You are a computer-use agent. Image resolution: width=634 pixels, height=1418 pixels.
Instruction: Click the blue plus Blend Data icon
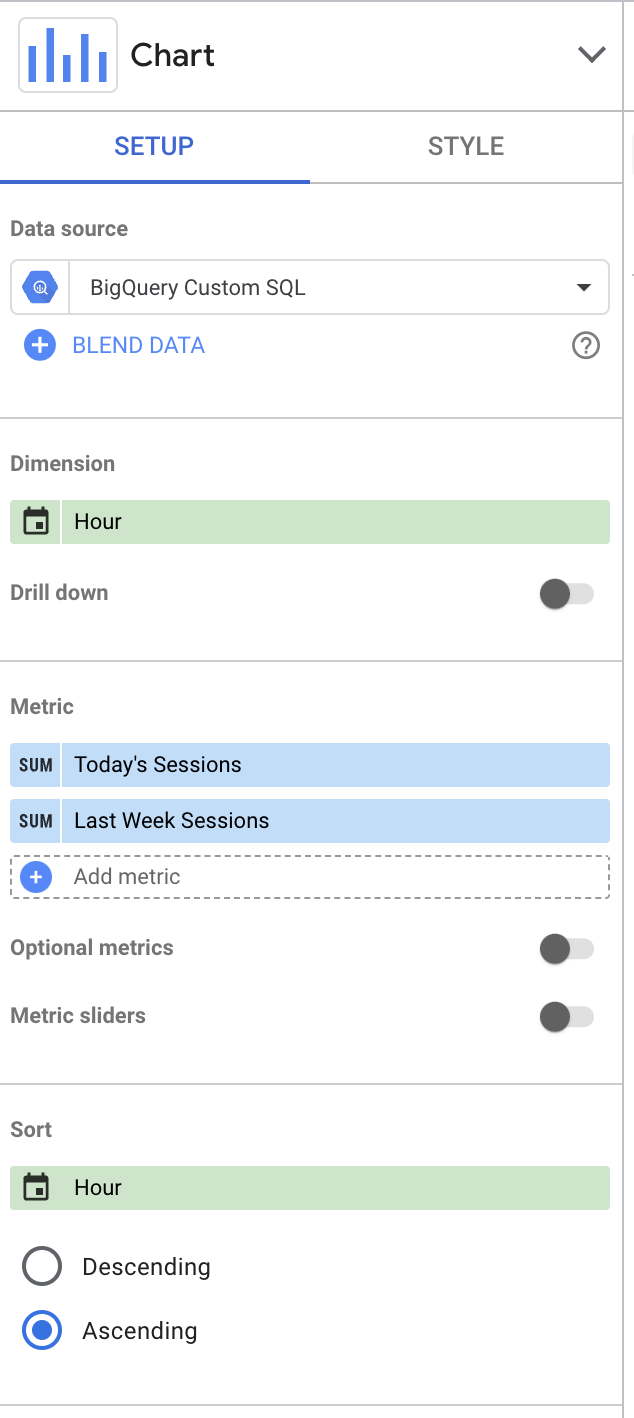(x=40, y=346)
